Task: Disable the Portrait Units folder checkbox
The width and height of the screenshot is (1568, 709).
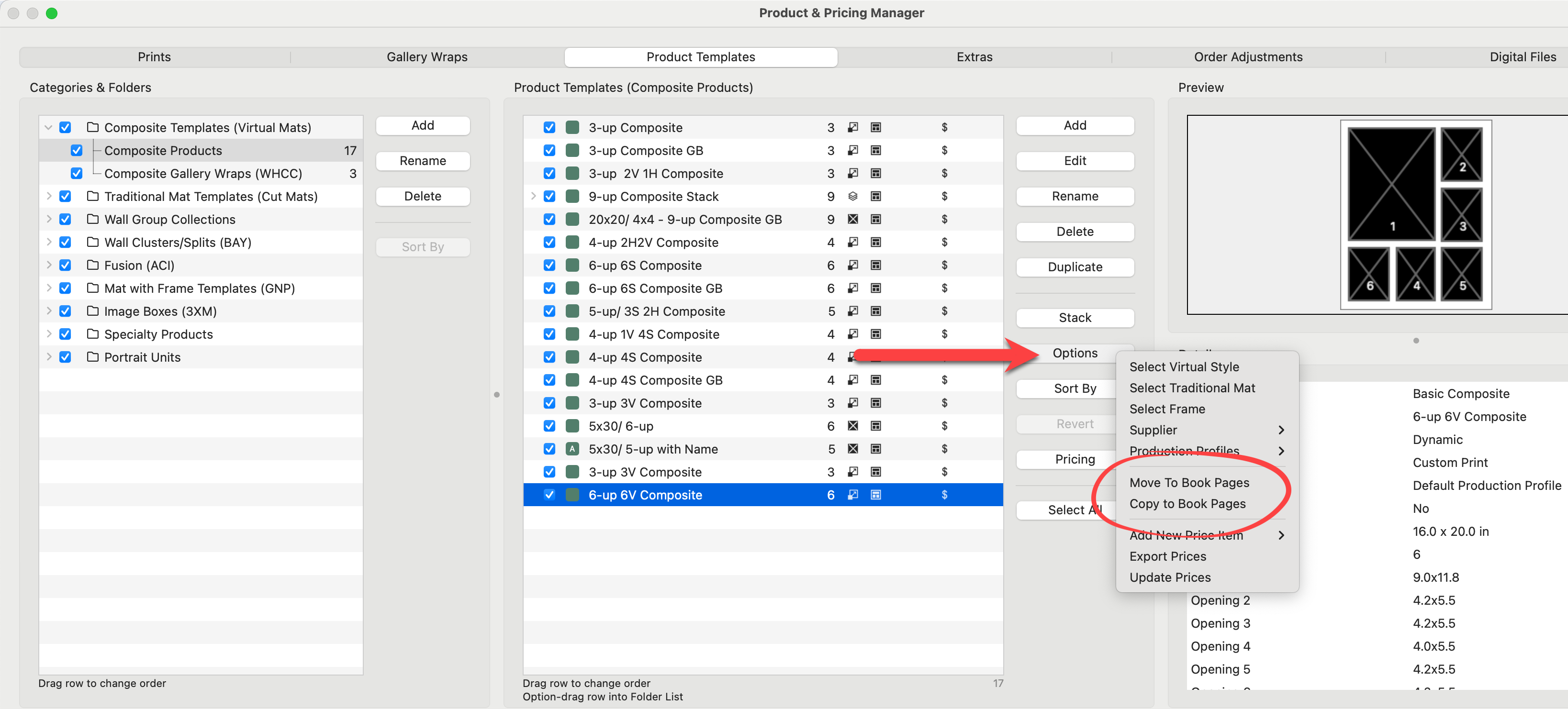Action: [65, 357]
